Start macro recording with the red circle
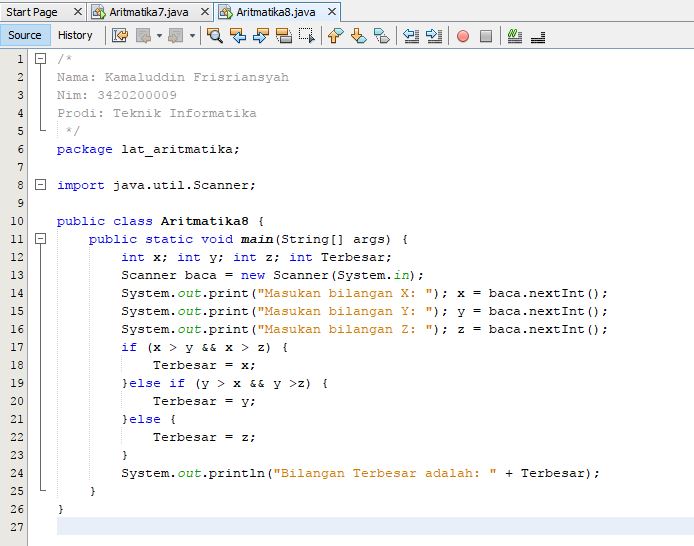Screen dimensions: 694x546 tap(463, 36)
